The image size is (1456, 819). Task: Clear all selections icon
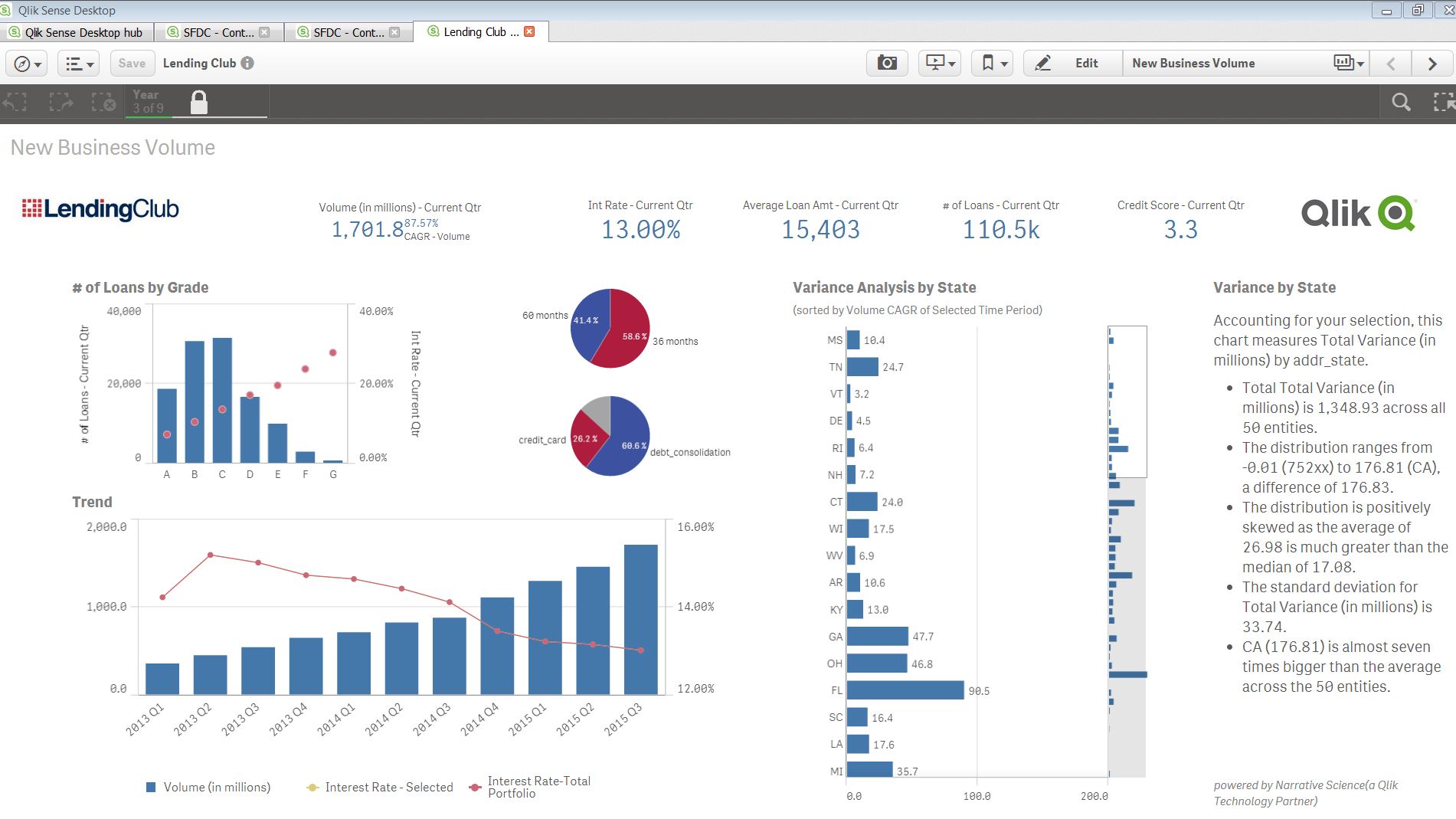(103, 102)
